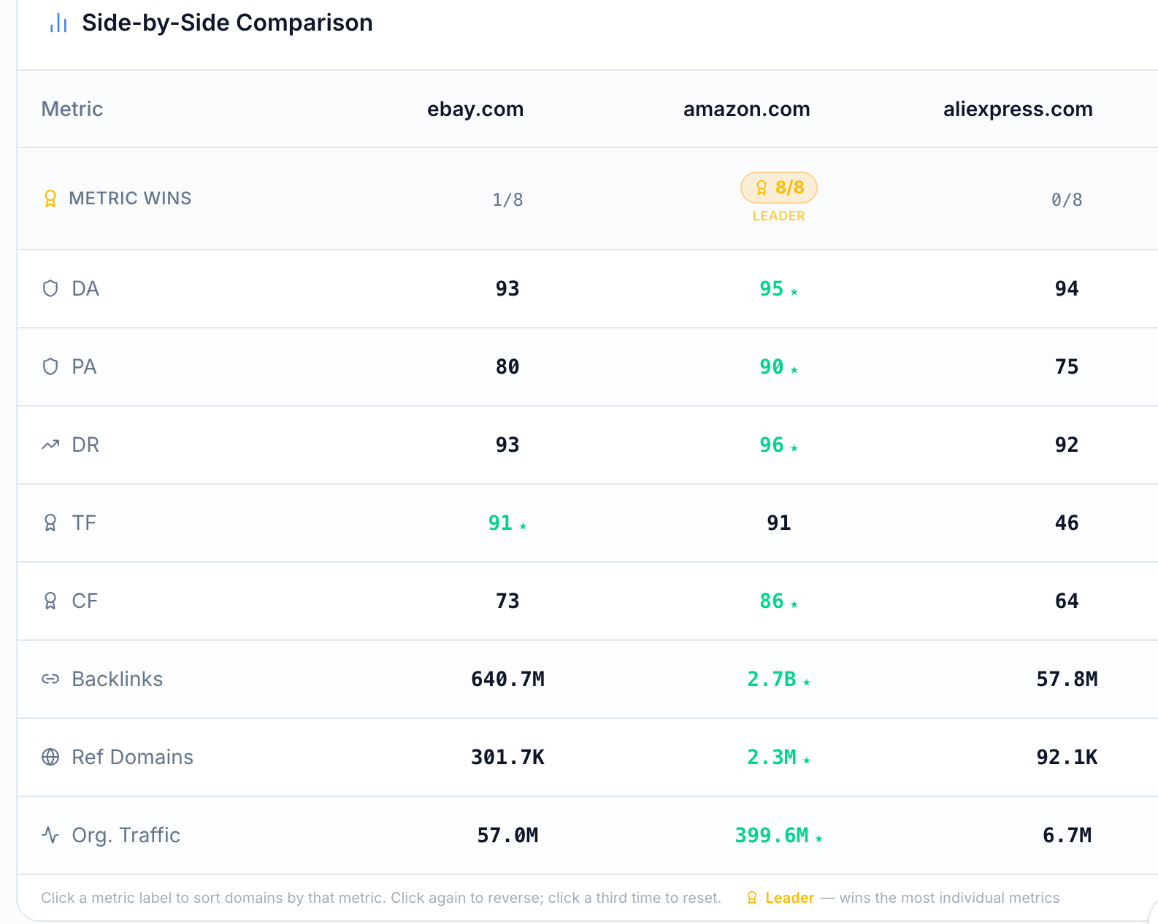Viewport: 1158px width, 924px height.
Task: Select the amazon.com column header
Action: pyautogui.click(x=747, y=109)
